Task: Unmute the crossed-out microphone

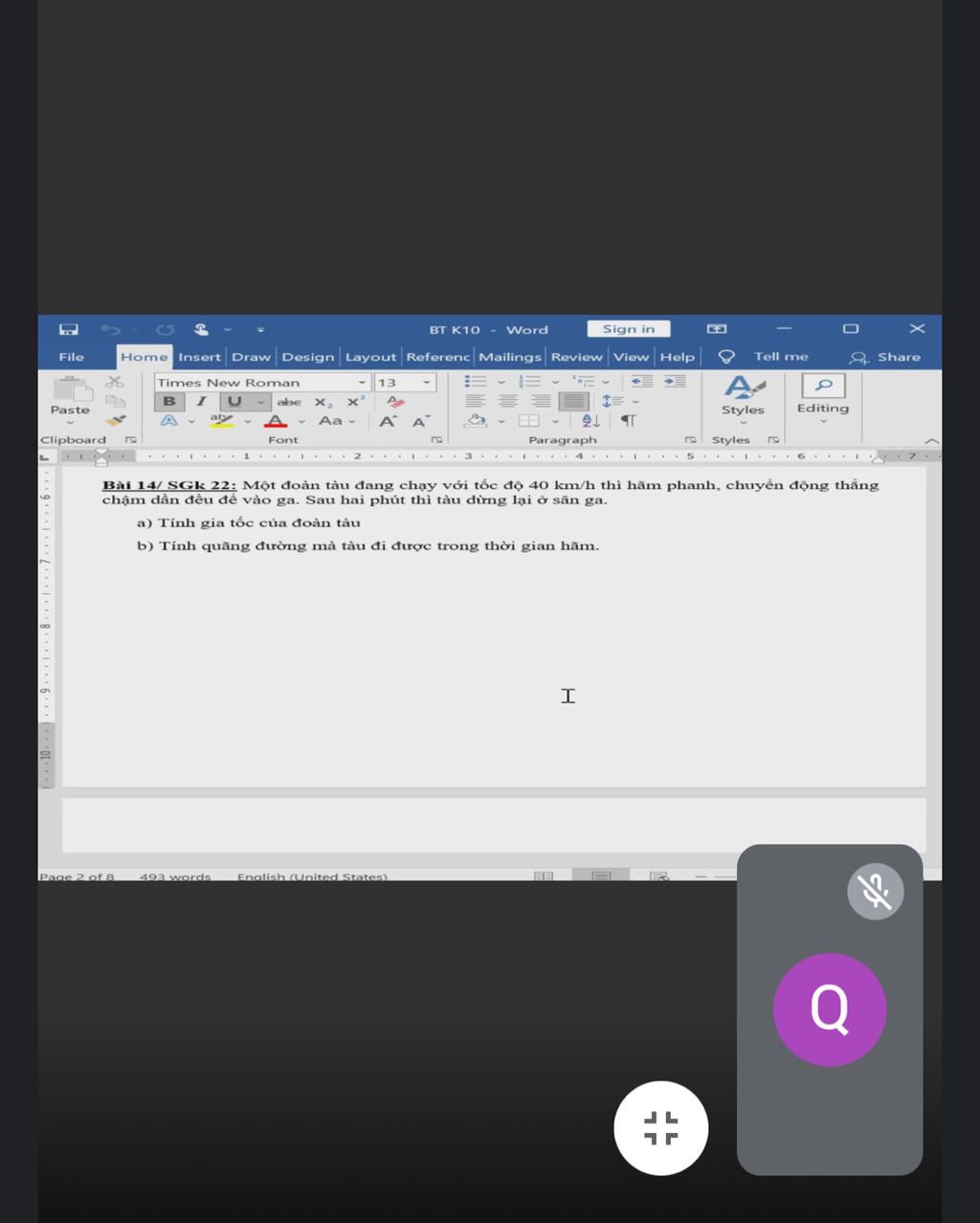Action: coord(875,891)
